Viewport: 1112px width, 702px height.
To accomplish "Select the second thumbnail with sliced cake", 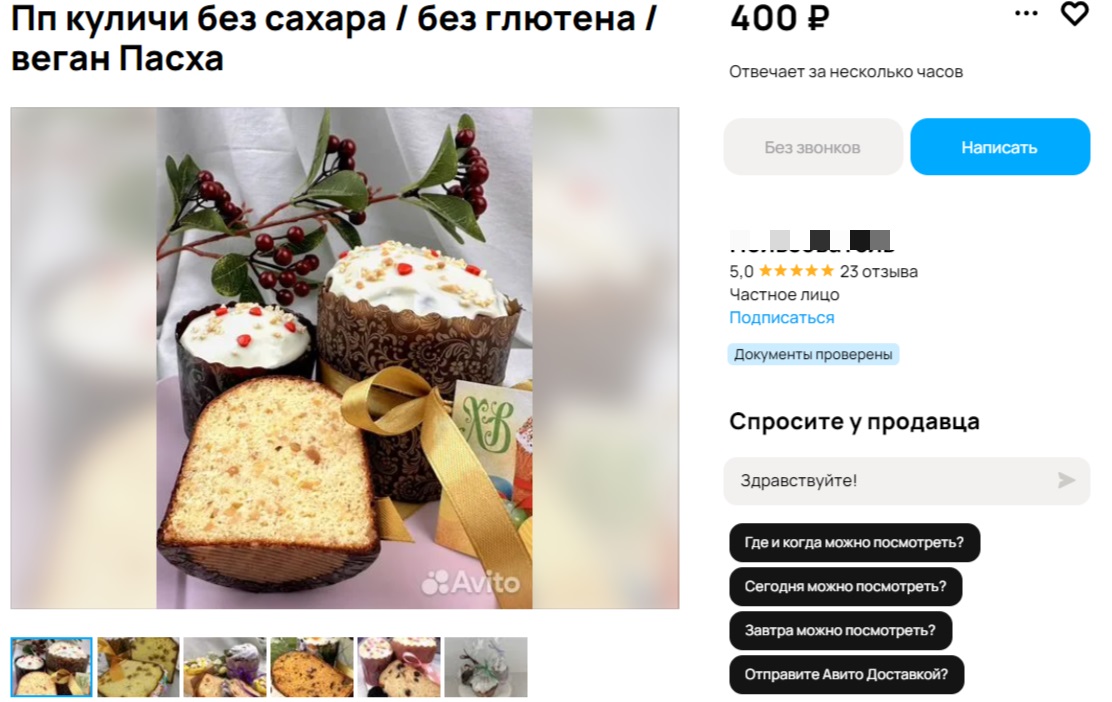I will pos(138,667).
